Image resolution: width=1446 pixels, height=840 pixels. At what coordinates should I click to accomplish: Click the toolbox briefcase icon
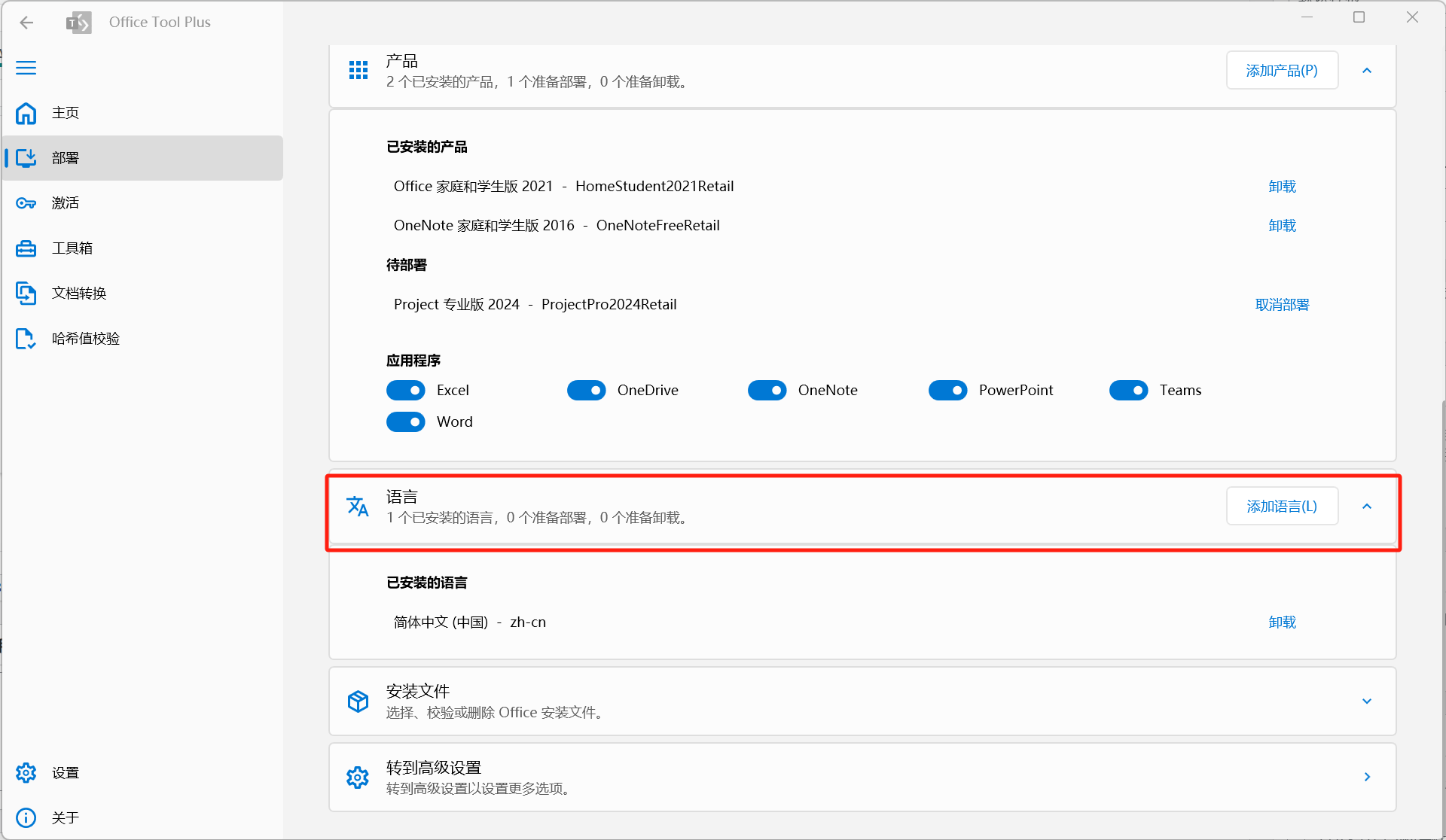[26, 248]
